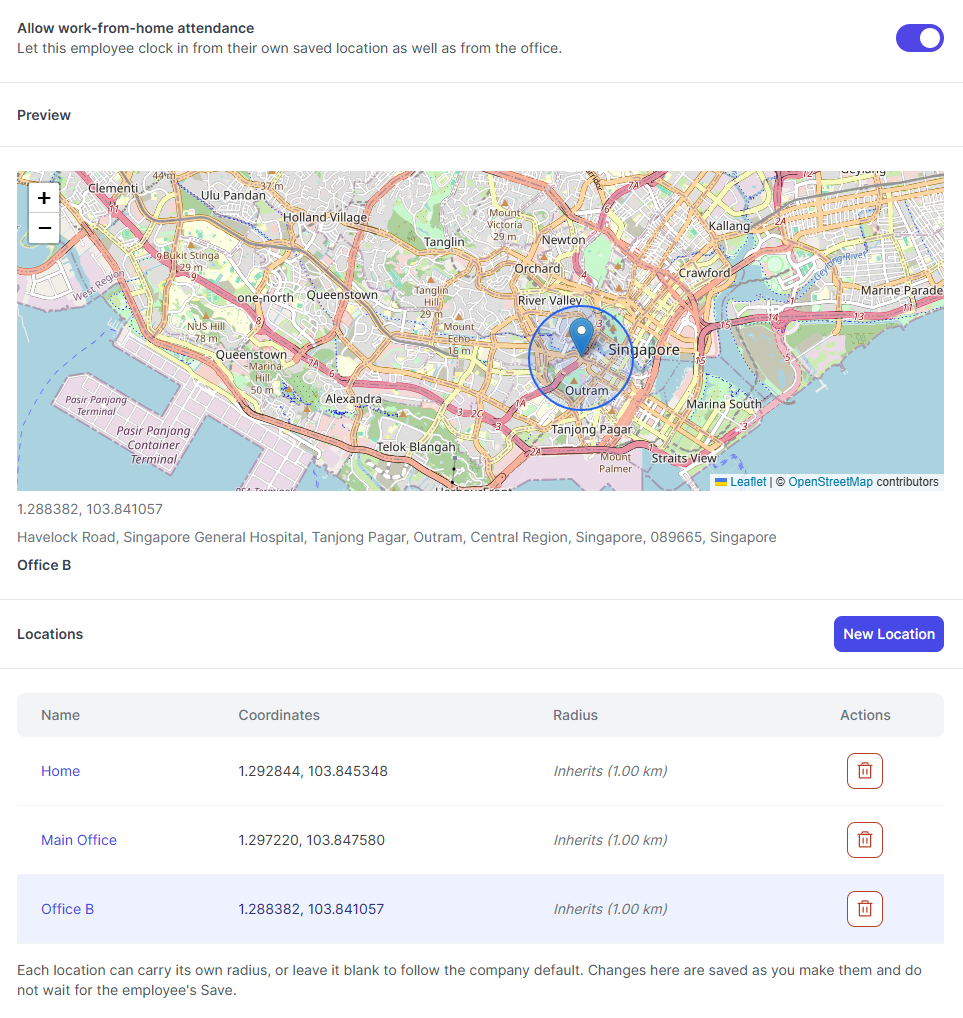Disable the work-from-home attendance toggle
This screenshot has width=963, height=1018.
point(919,38)
